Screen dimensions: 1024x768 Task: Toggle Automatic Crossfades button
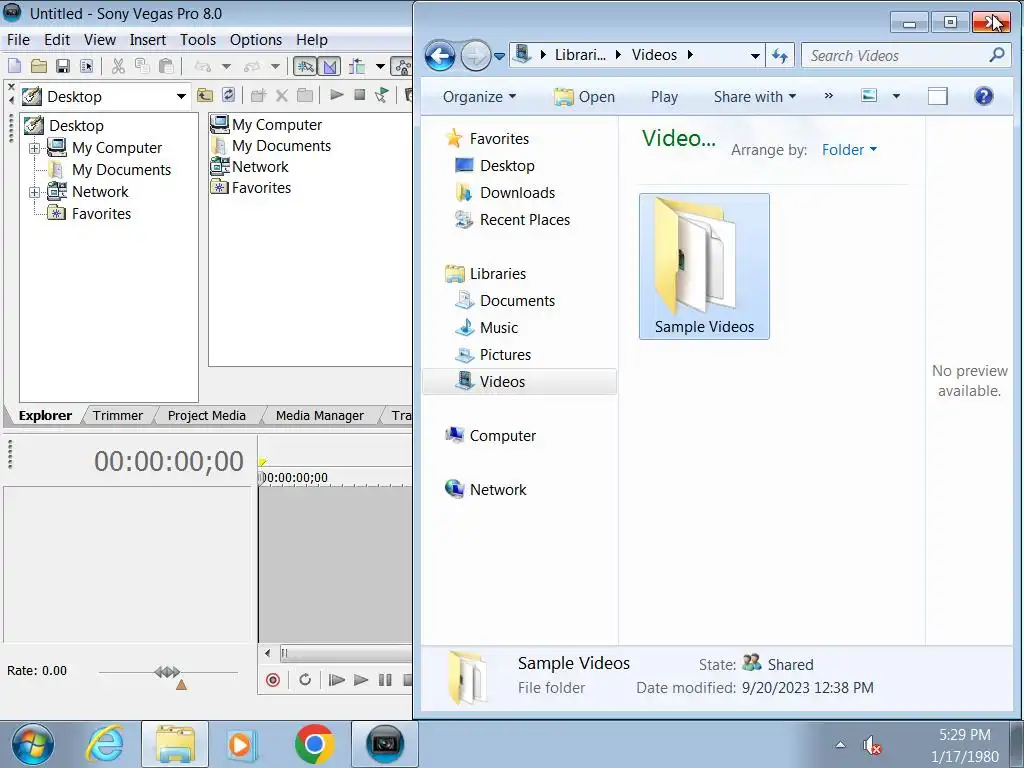click(x=329, y=66)
